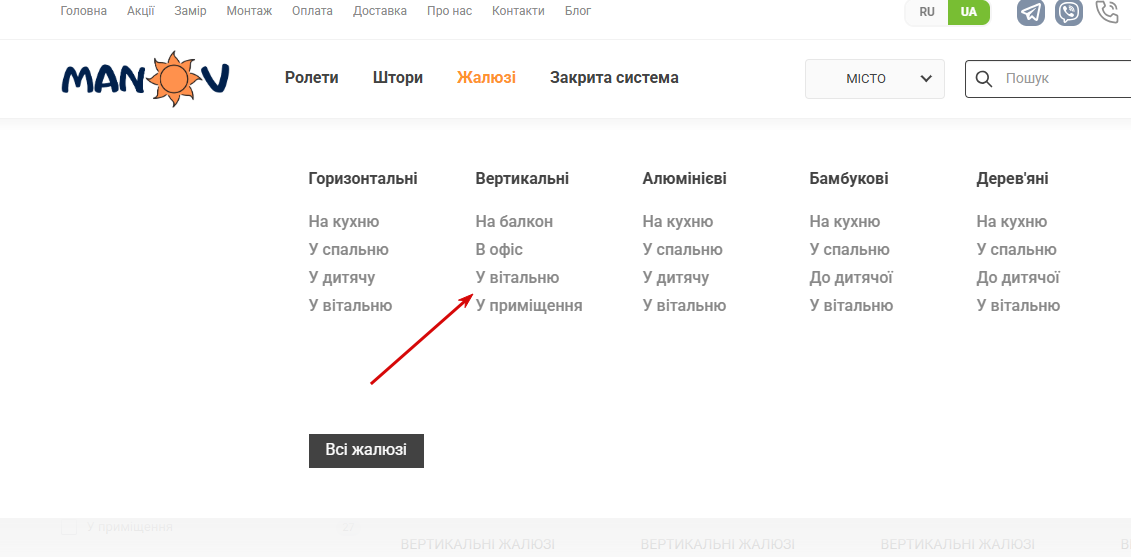Select 'На балкон' vertical blinds link

click(514, 222)
